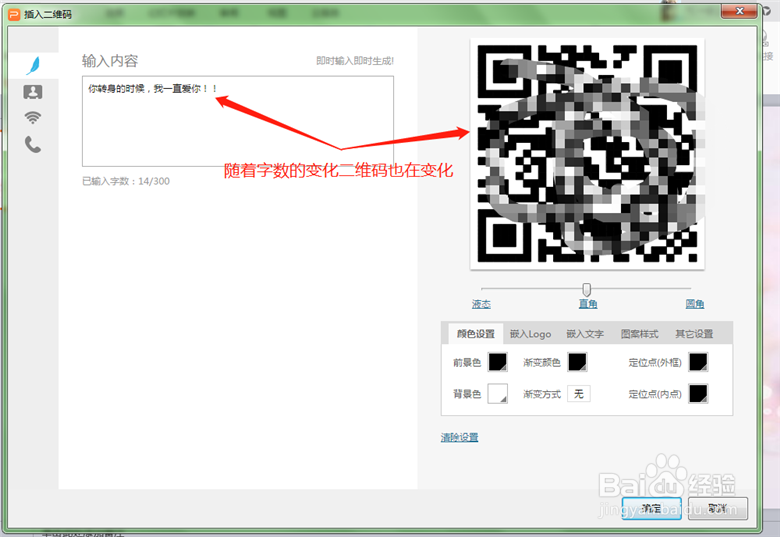Screen dimensions: 780x537
Task: Click the 清除设置 link
Action: point(459,437)
